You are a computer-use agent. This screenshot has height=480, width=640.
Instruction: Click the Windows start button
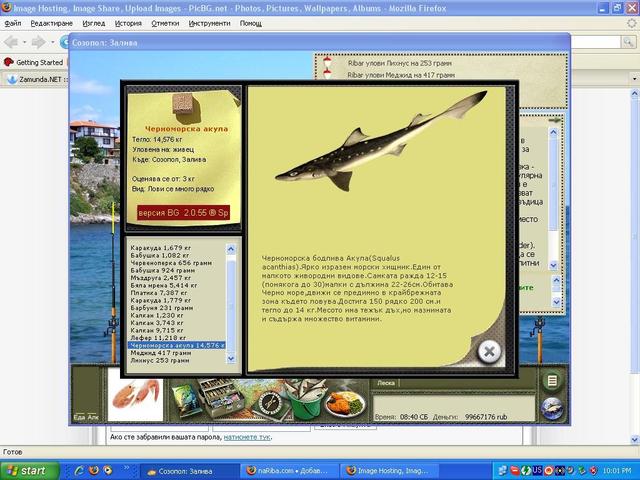[29, 471]
